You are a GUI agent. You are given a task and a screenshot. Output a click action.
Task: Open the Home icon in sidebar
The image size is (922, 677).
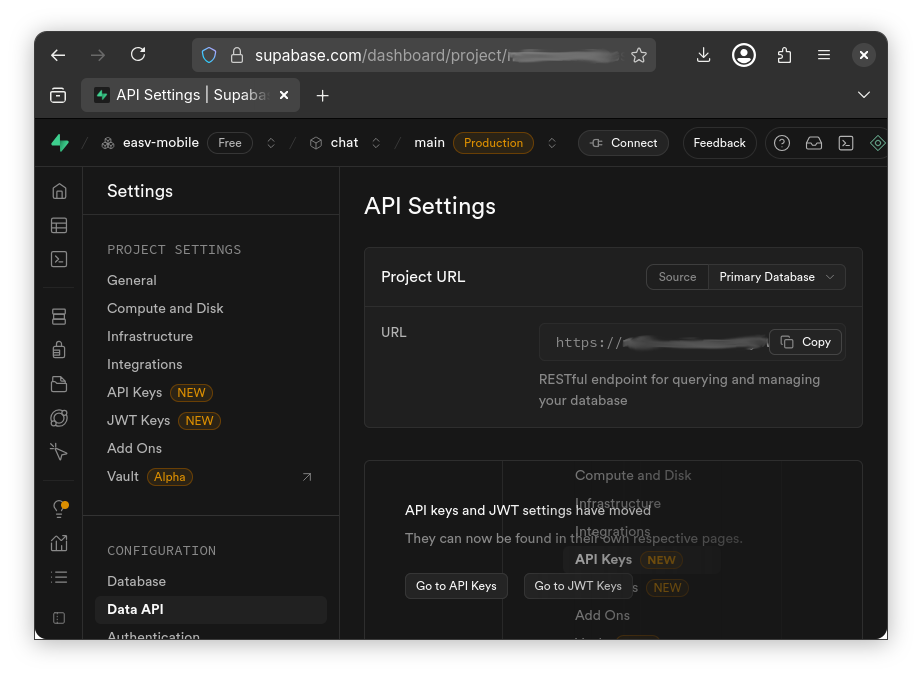(x=59, y=191)
